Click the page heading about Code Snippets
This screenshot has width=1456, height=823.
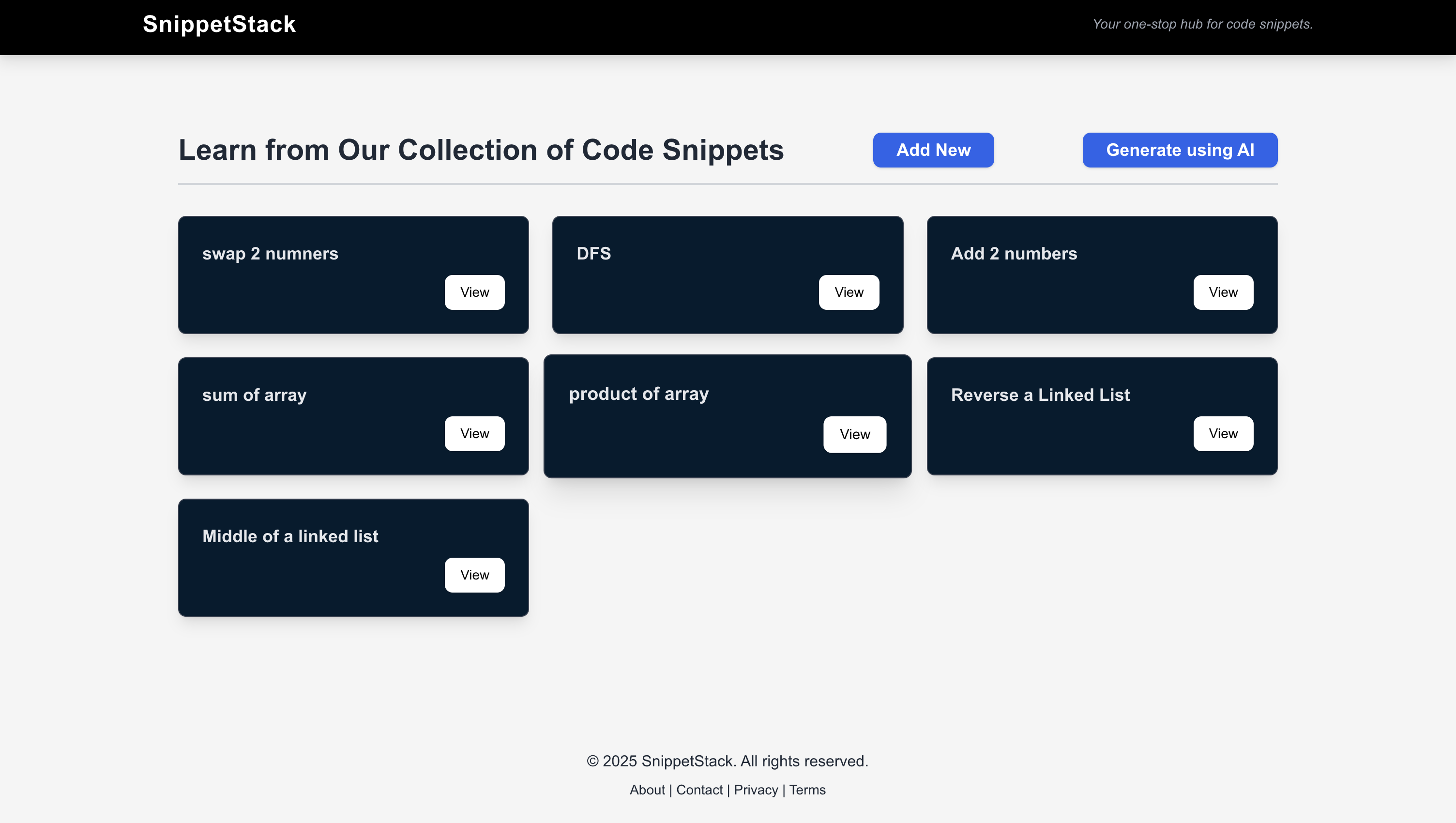(481, 150)
